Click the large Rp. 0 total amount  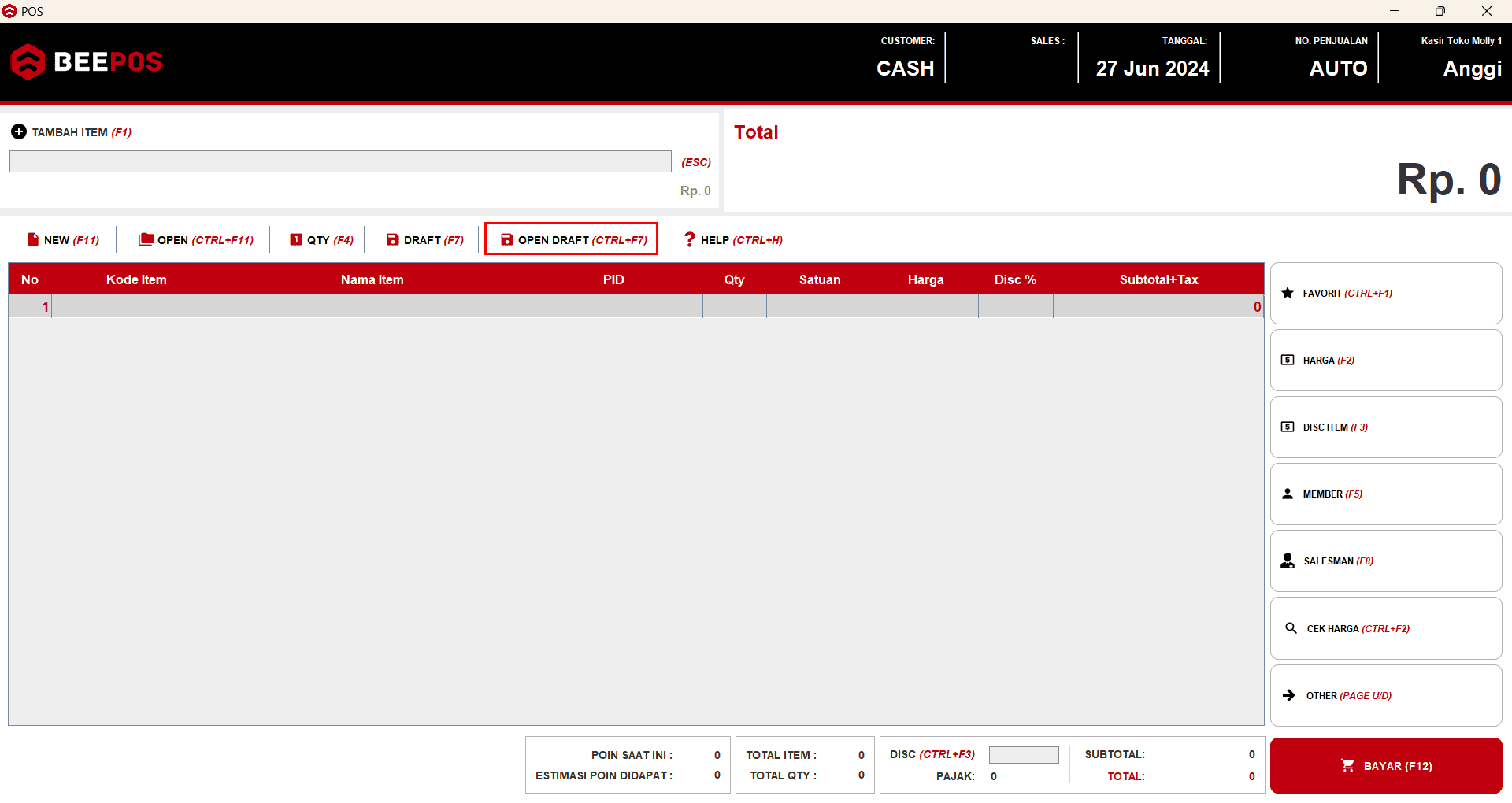click(1449, 179)
